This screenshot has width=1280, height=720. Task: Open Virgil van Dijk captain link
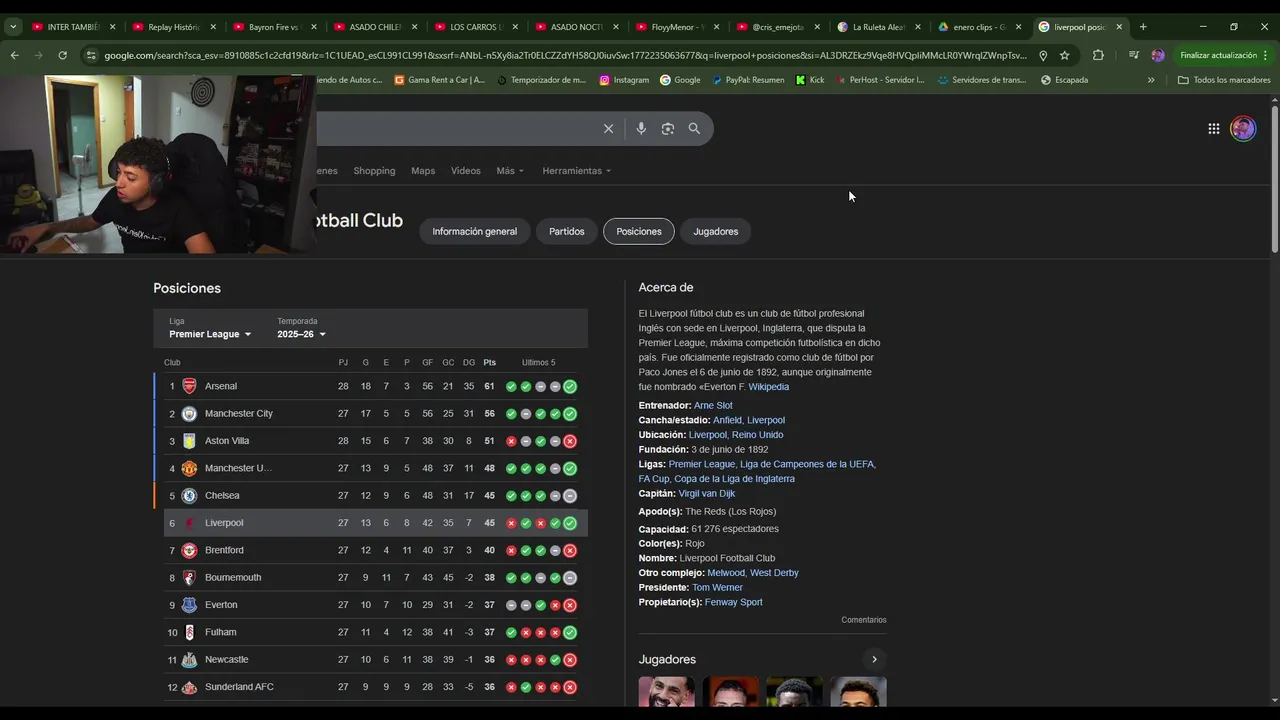pos(707,494)
